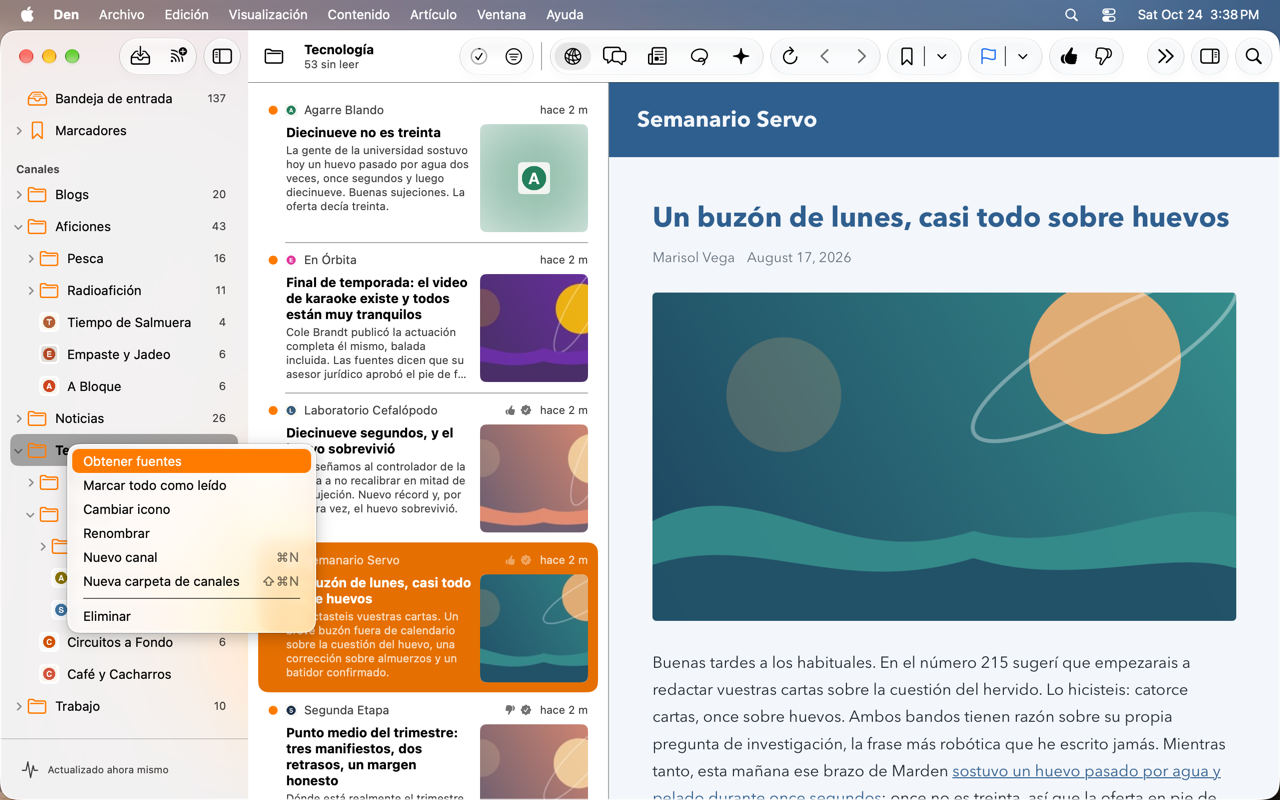Switch to web view globe icon
Screen dimensions: 1280x800
click(573, 57)
